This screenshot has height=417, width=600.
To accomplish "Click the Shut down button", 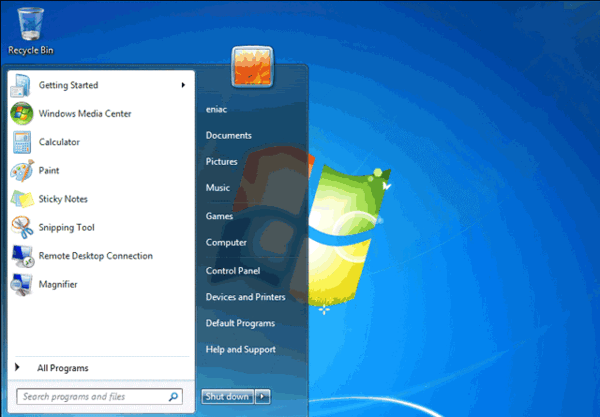I will pos(227,397).
